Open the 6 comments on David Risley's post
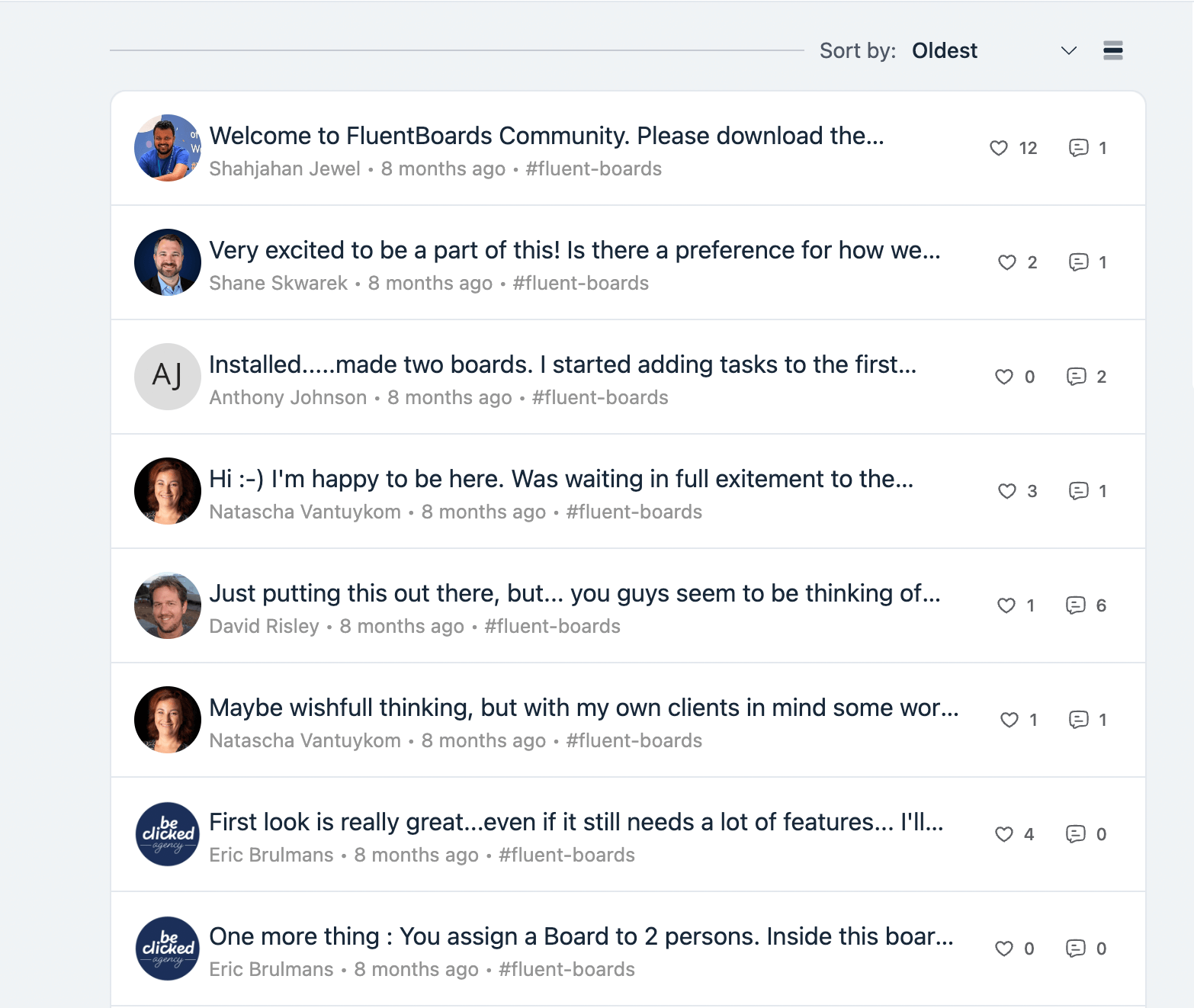1194x1008 pixels. pos(1077,605)
